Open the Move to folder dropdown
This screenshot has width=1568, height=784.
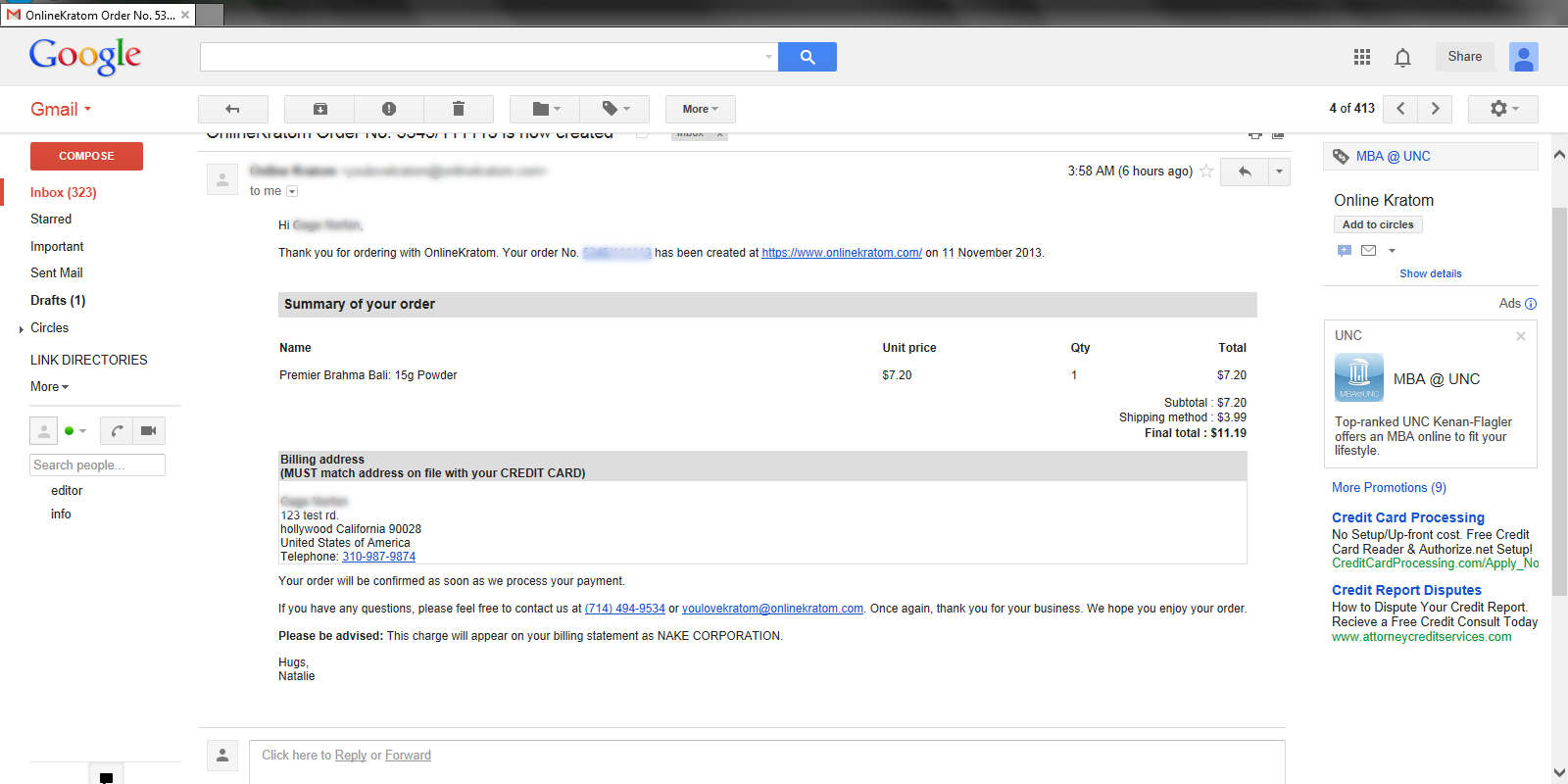pyautogui.click(x=546, y=109)
